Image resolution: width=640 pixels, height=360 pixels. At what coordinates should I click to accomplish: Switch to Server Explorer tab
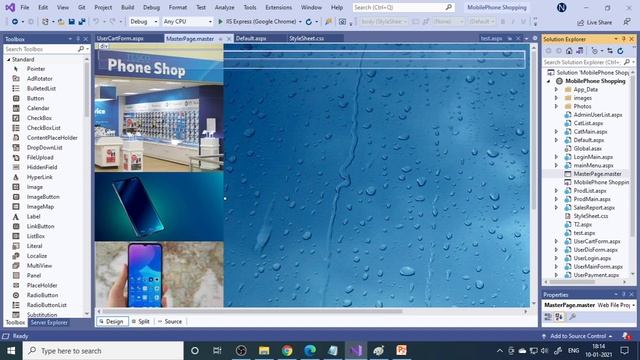49,322
